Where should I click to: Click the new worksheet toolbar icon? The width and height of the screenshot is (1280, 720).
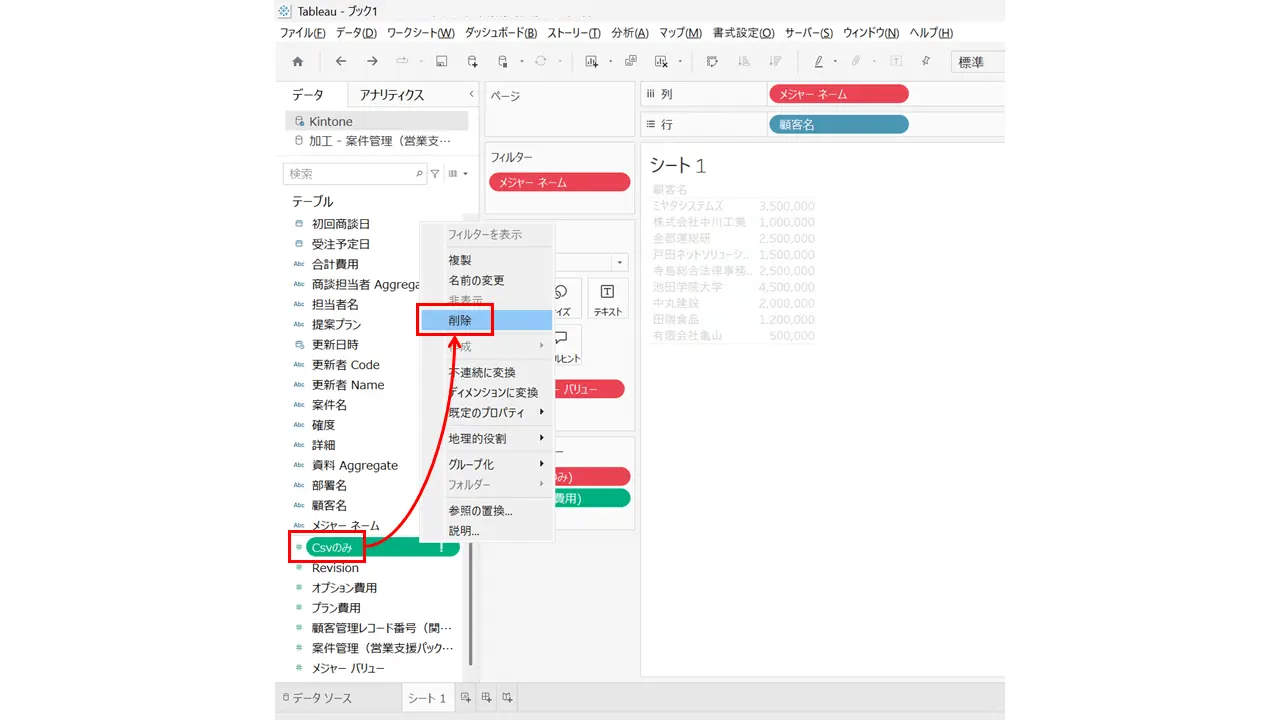point(591,61)
